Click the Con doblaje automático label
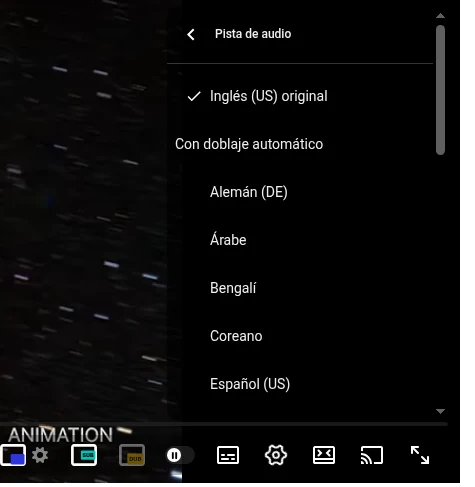Viewport: 475px width, 487px height. pos(249,144)
